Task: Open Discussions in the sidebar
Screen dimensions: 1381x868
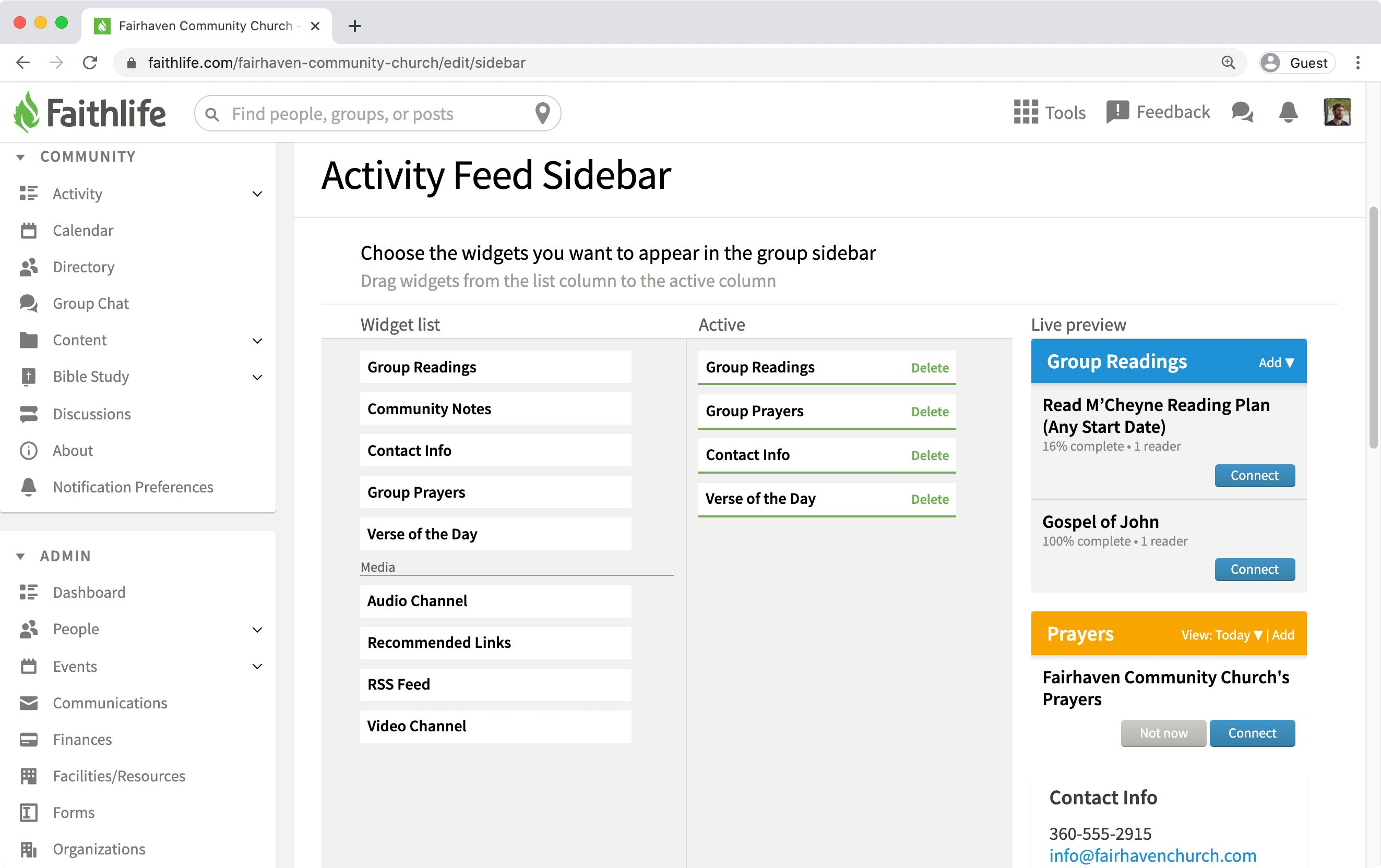Action: click(x=92, y=414)
